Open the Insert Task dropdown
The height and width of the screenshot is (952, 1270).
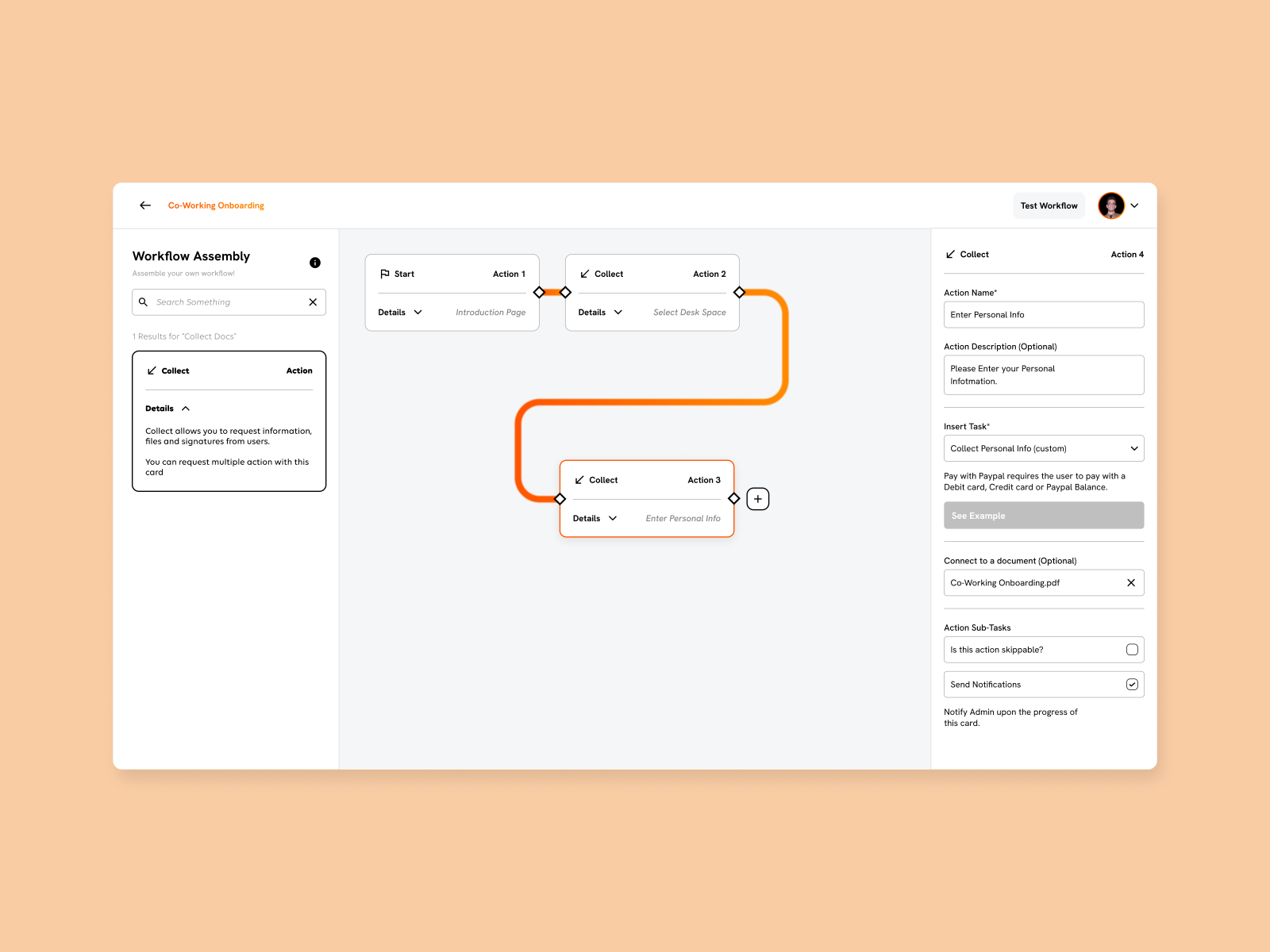click(1133, 448)
